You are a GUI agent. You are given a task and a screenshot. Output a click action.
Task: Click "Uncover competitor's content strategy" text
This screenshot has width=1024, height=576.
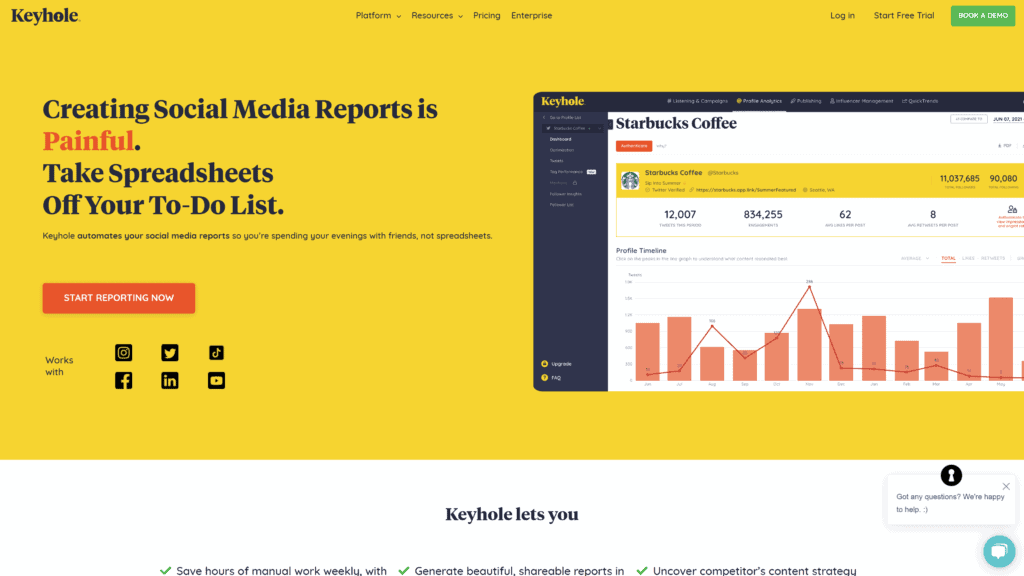point(754,570)
